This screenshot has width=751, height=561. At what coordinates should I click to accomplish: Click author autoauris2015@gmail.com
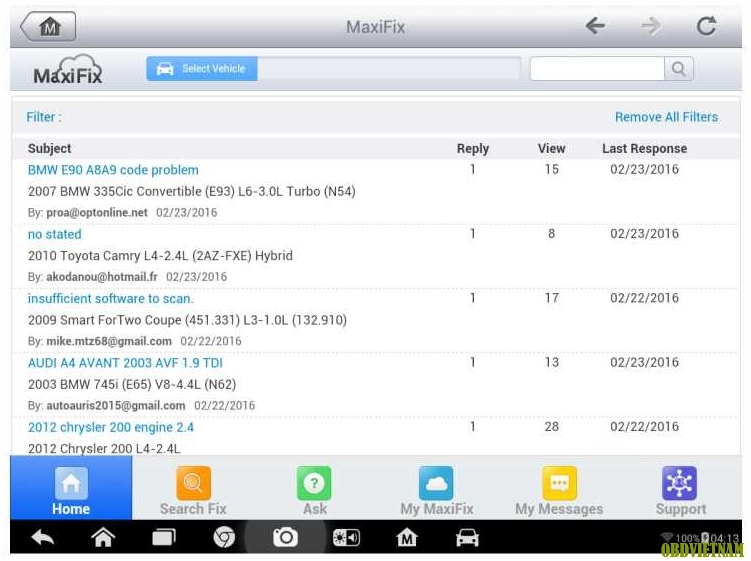click(x=115, y=405)
